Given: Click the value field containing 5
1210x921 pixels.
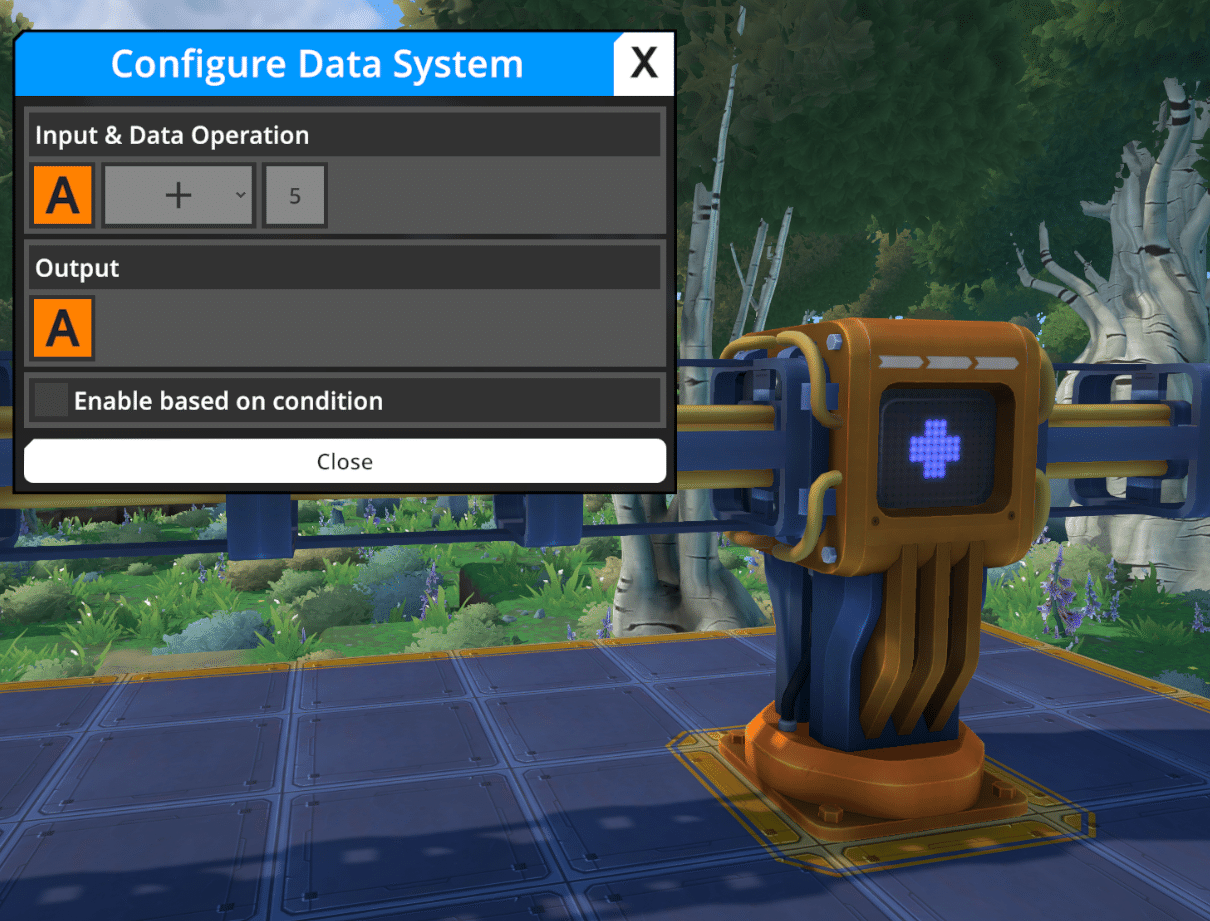Looking at the screenshot, I should [x=295, y=195].
